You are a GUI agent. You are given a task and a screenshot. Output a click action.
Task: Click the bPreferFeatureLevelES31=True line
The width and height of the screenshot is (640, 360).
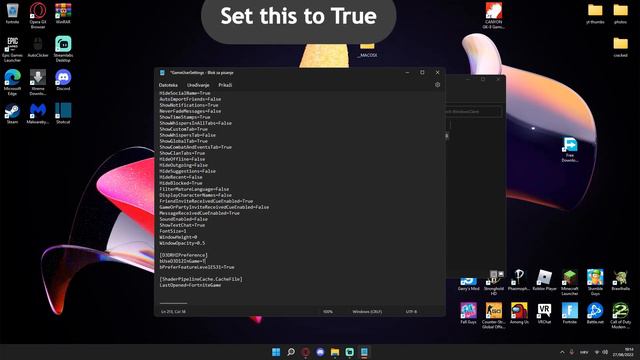(197, 267)
